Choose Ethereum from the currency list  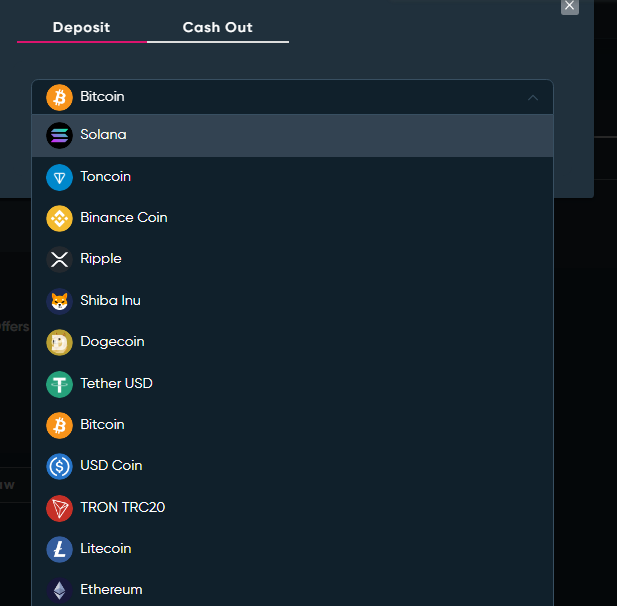point(292,590)
